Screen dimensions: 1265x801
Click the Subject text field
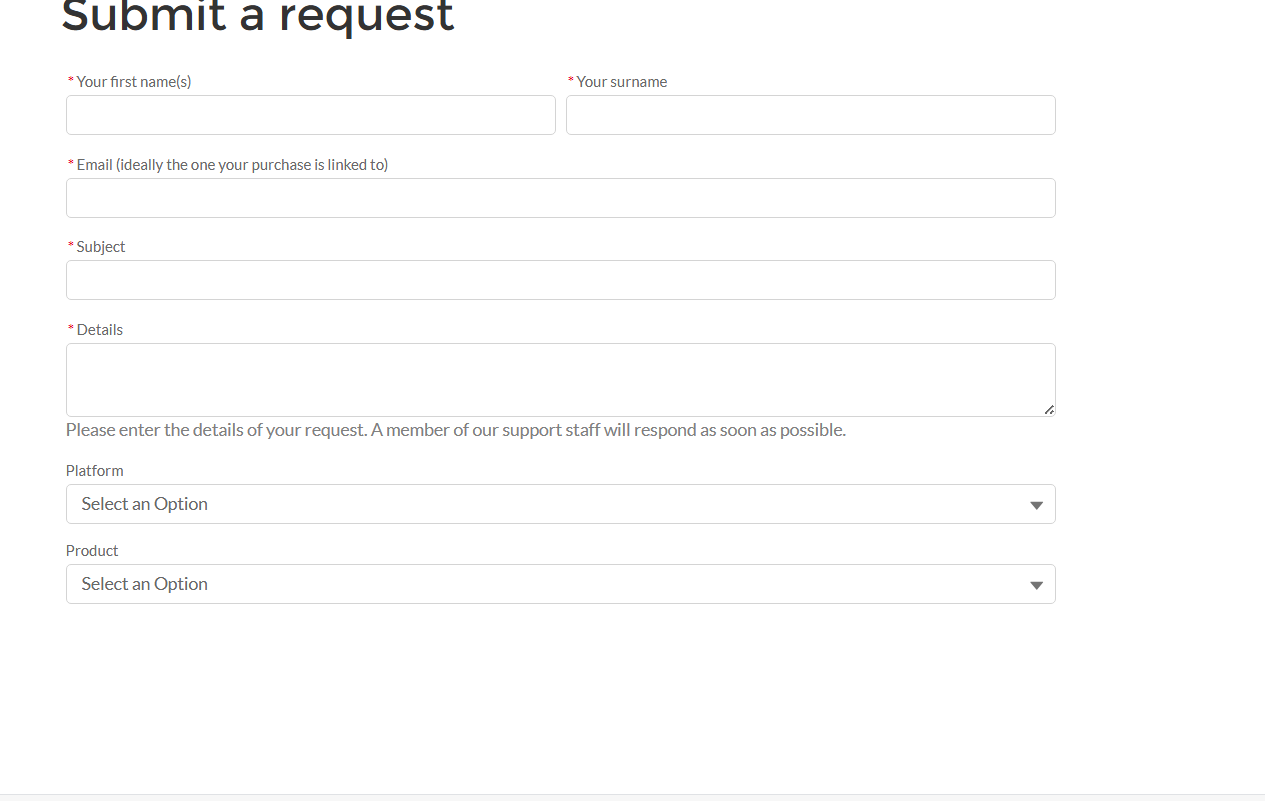click(560, 280)
